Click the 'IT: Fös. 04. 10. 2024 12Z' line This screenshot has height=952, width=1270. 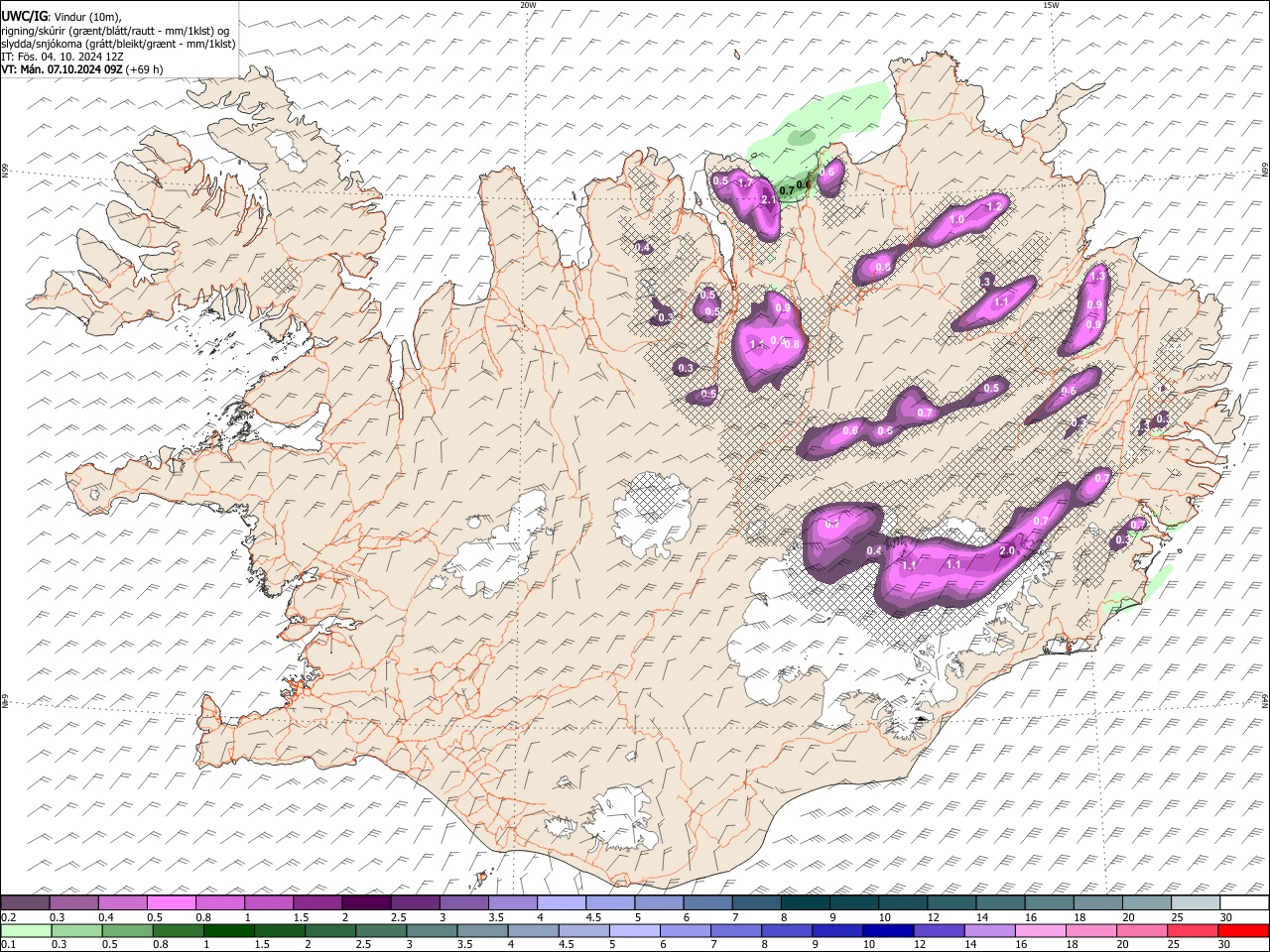point(61,57)
